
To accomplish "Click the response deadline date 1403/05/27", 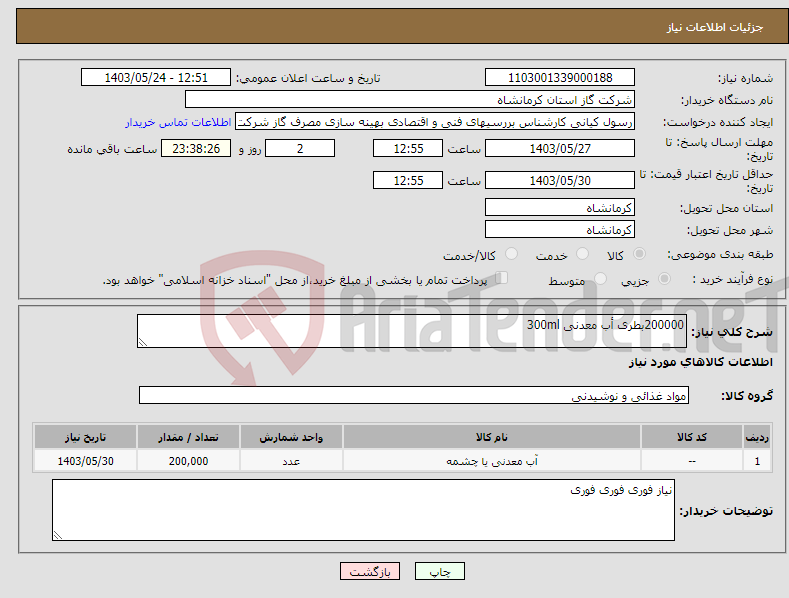I will (x=560, y=148).
